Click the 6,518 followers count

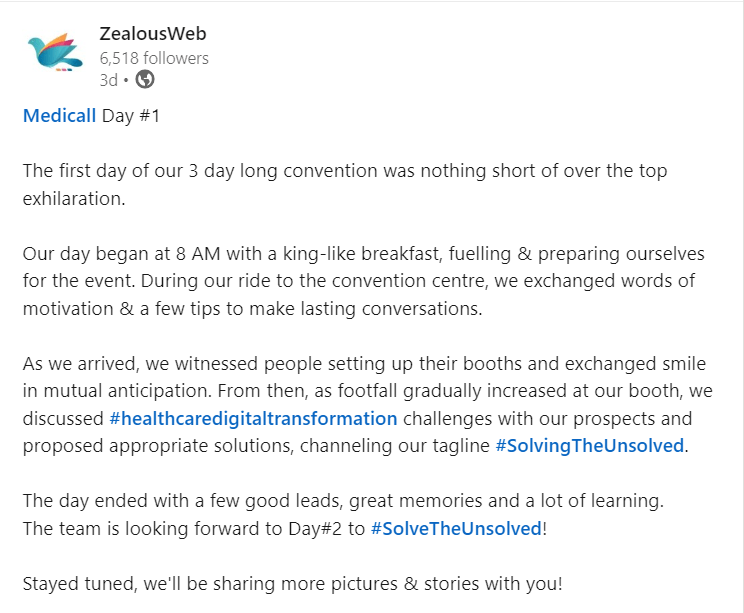pyautogui.click(x=154, y=58)
